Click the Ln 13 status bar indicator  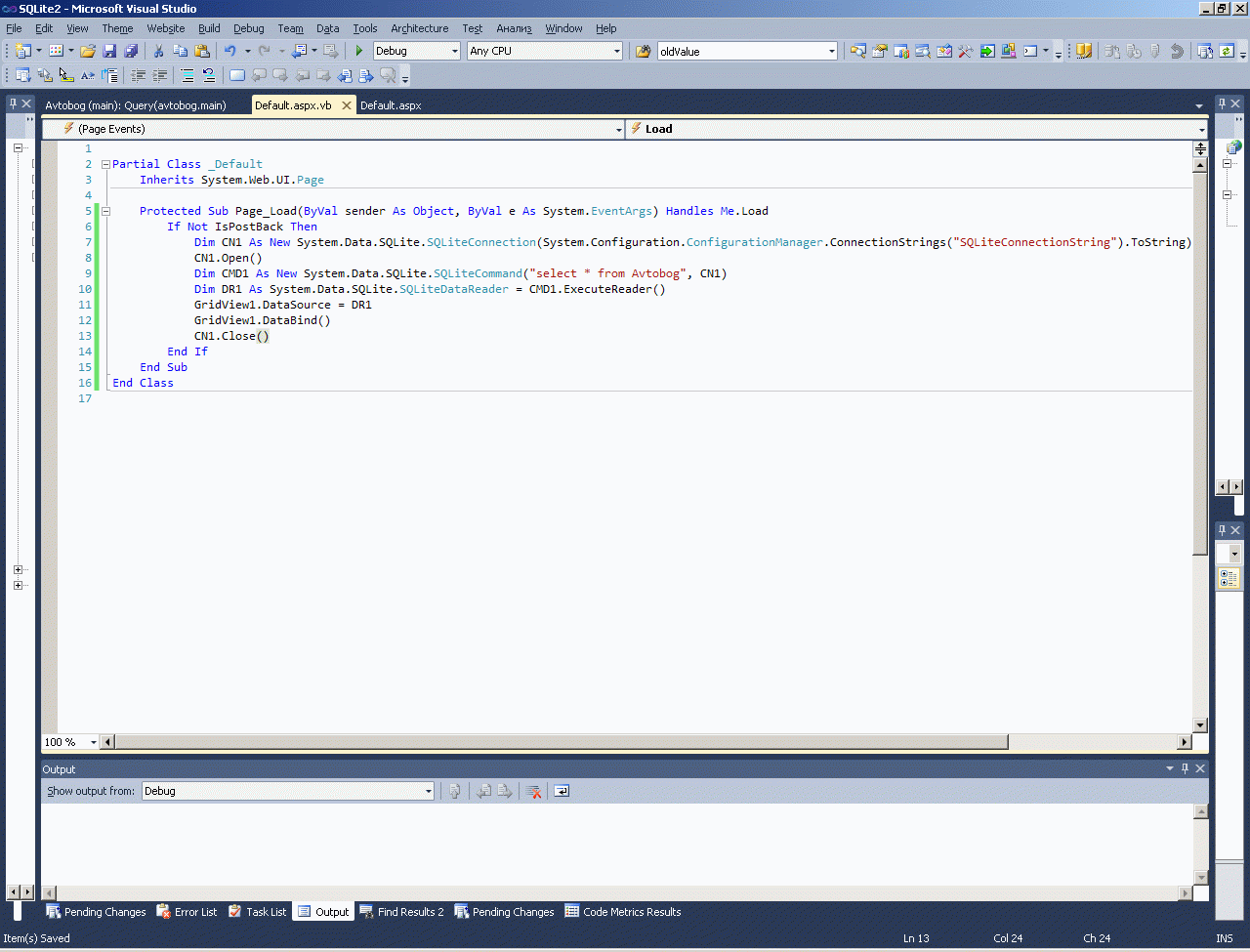click(x=916, y=938)
